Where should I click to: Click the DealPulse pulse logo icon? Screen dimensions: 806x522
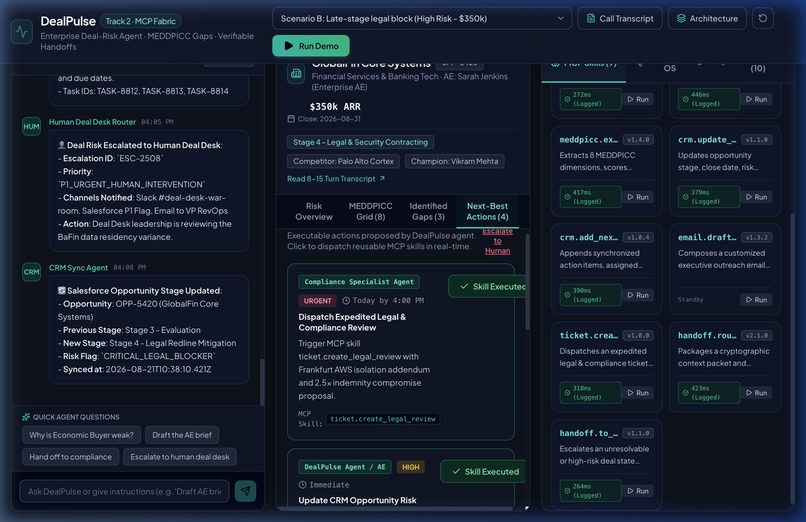(22, 32)
